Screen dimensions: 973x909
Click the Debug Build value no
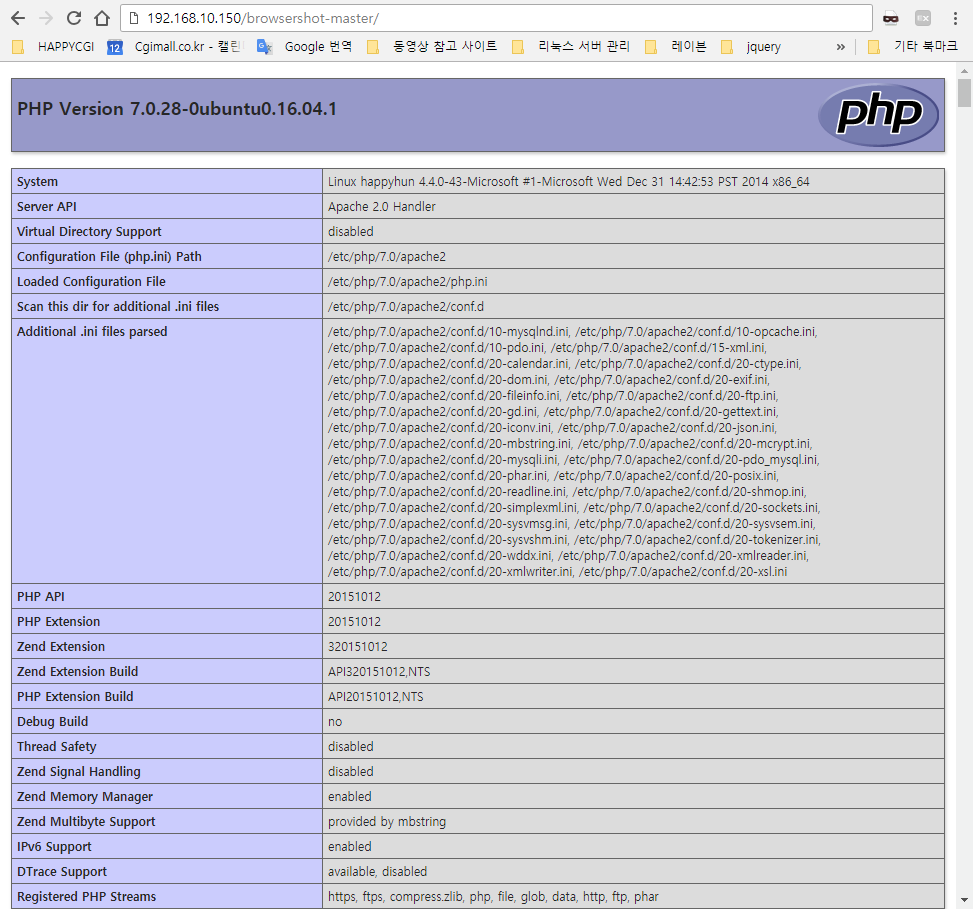pos(335,722)
